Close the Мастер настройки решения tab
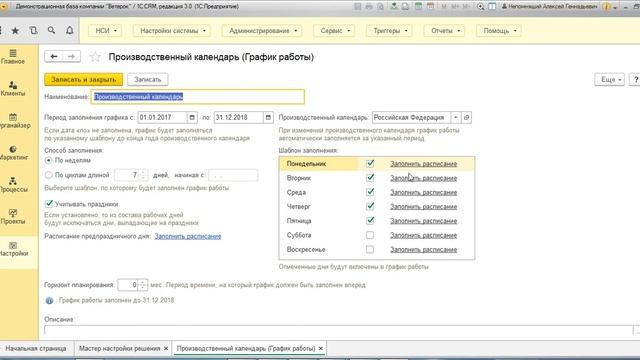 point(166,349)
